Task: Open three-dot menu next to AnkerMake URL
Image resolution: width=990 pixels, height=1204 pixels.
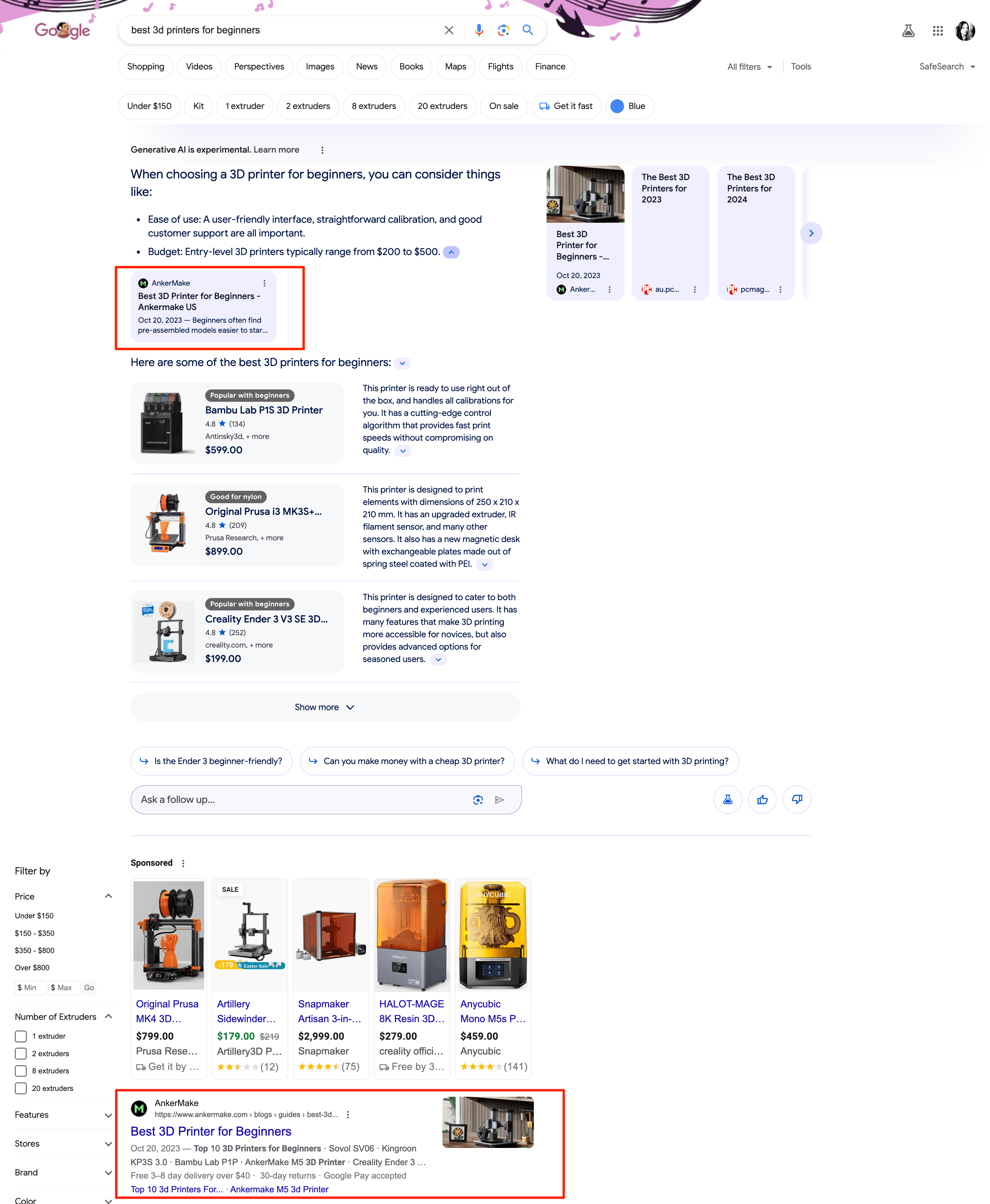Action: pos(348,1115)
